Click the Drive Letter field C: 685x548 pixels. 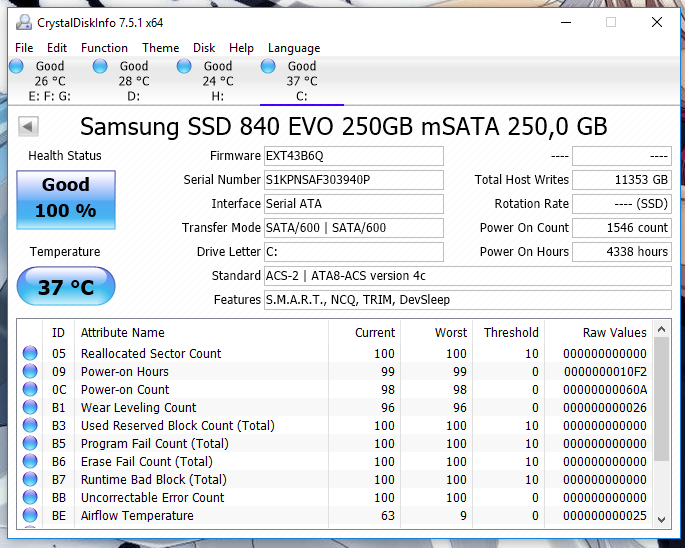[354, 252]
